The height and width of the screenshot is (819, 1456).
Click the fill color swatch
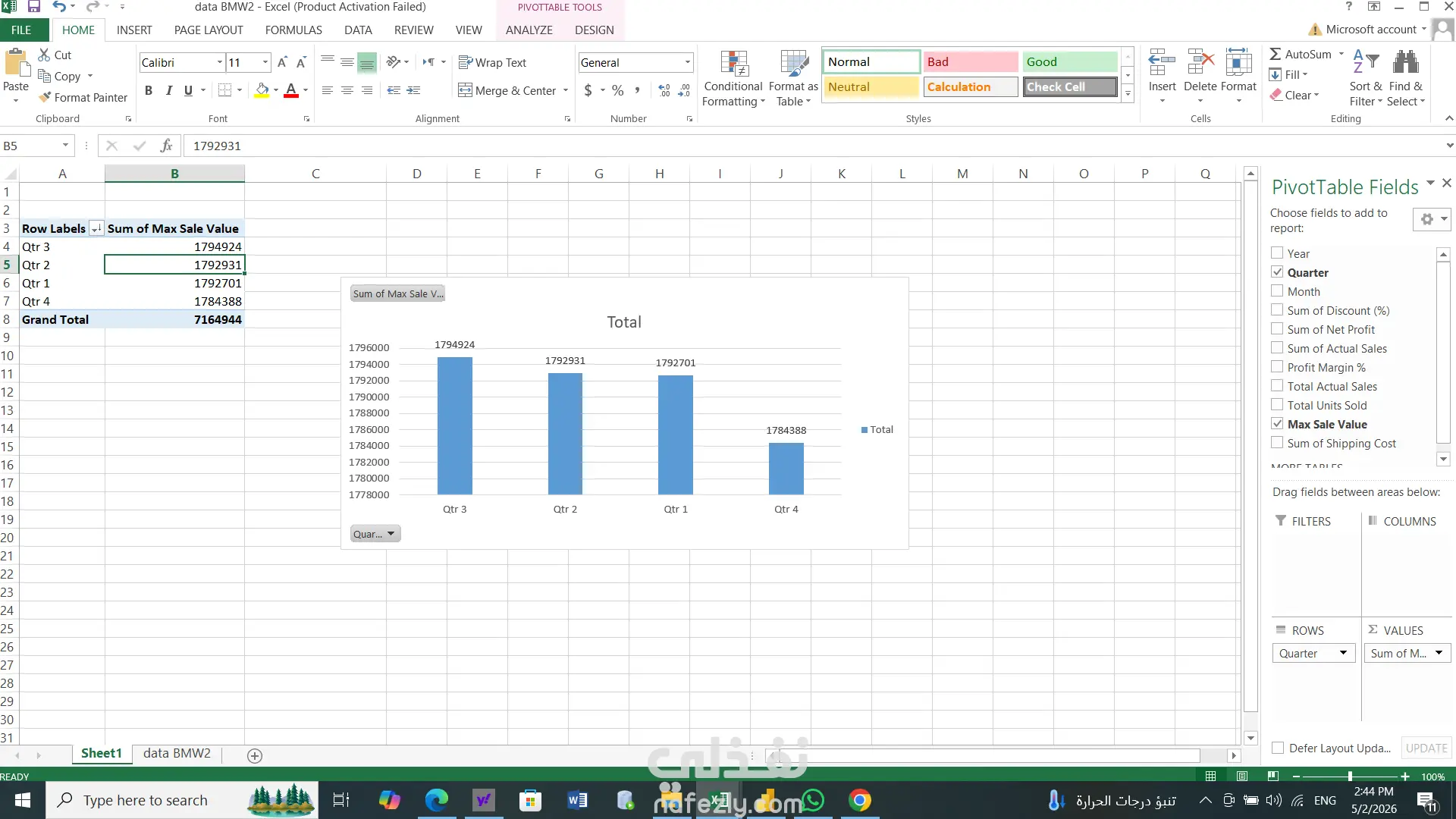click(x=262, y=90)
